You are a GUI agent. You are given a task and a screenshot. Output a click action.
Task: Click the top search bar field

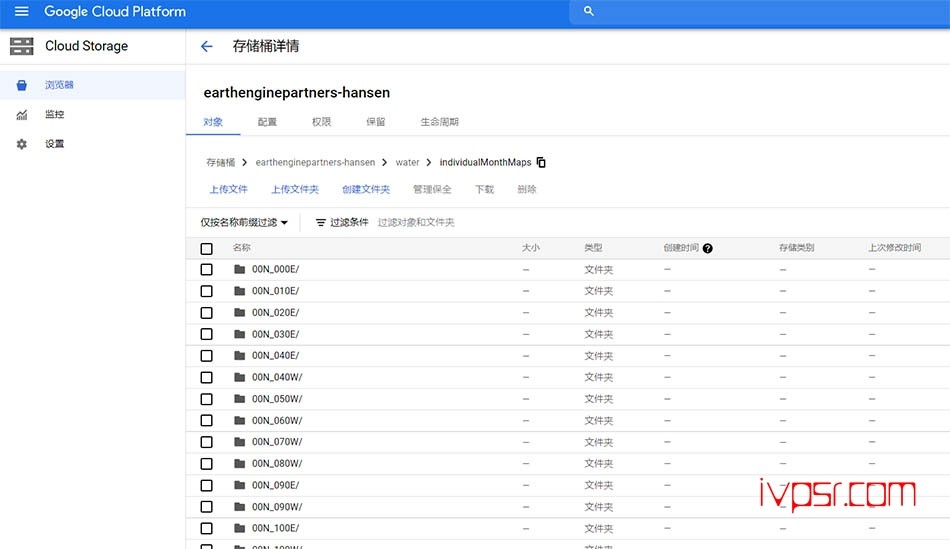click(760, 12)
